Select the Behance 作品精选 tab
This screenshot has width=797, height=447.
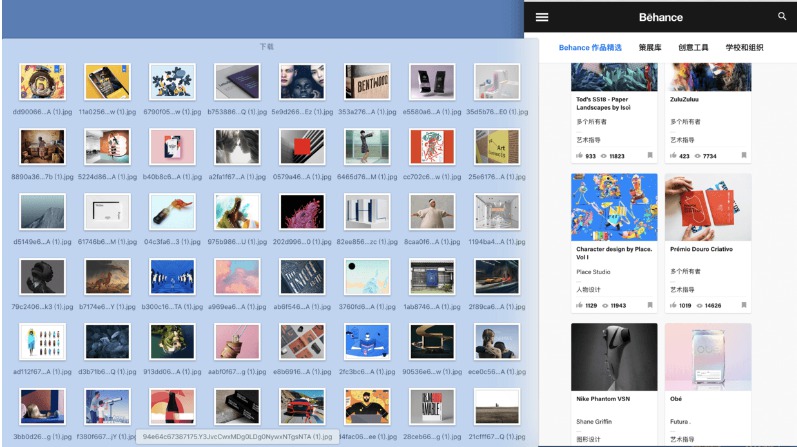point(590,47)
